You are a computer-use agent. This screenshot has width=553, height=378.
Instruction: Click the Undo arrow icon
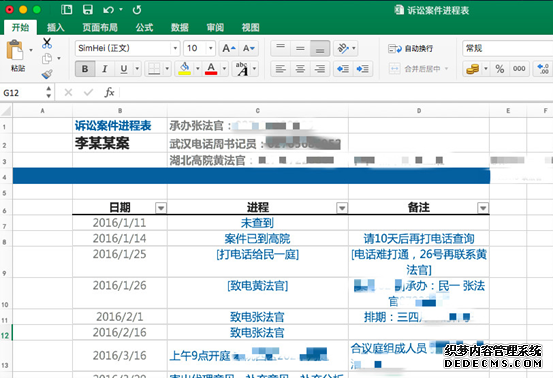point(108,10)
